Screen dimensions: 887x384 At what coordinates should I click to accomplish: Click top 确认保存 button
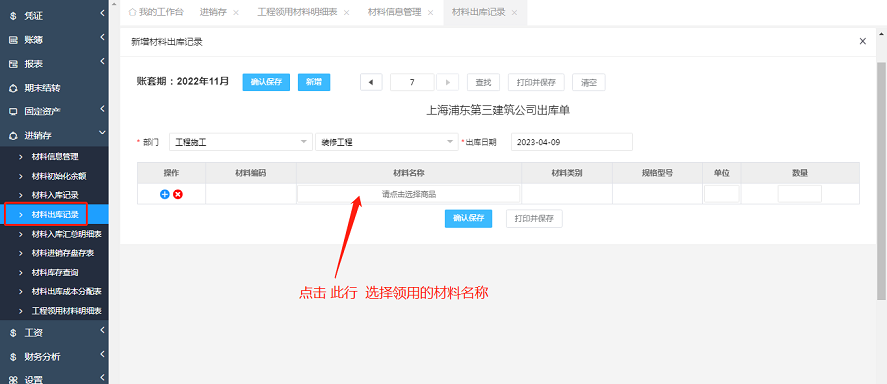pos(266,82)
